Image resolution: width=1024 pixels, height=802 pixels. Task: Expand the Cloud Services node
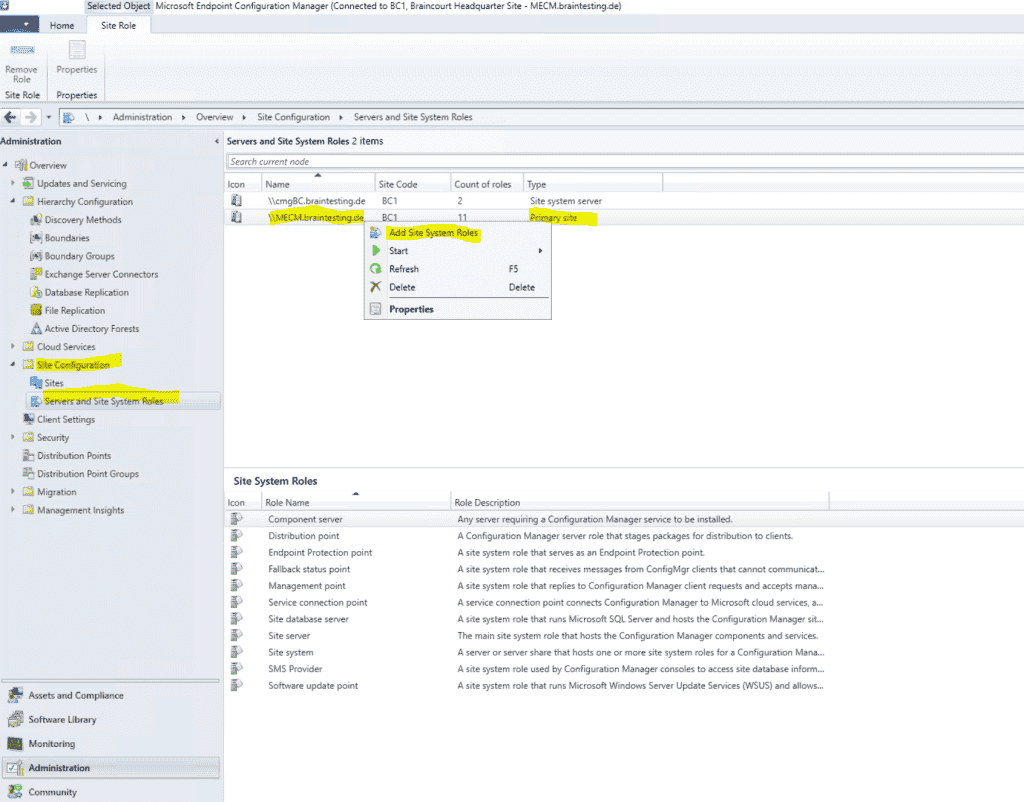14,346
